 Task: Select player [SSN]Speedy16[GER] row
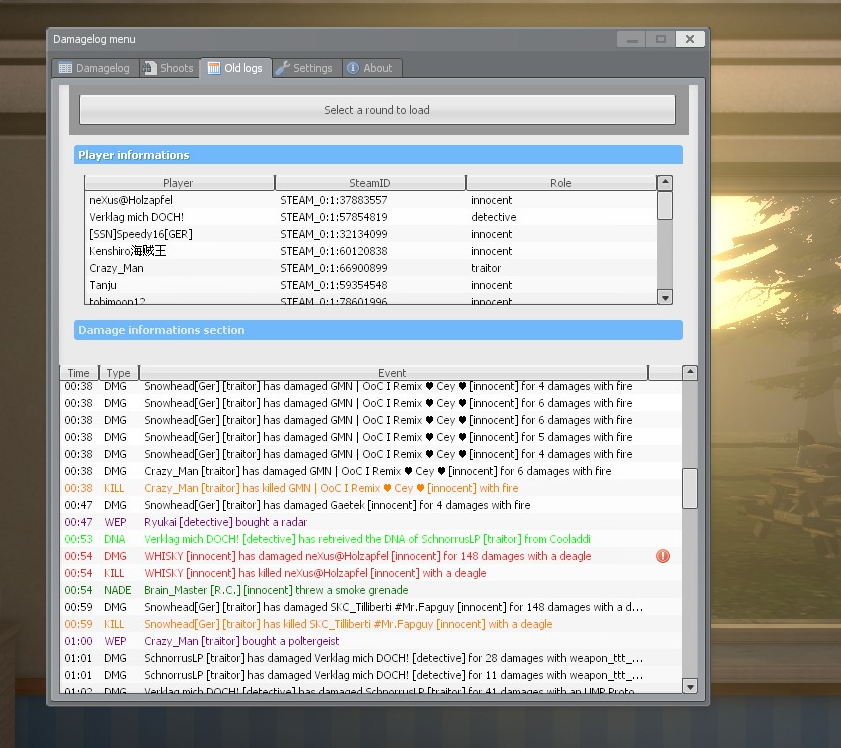370,234
